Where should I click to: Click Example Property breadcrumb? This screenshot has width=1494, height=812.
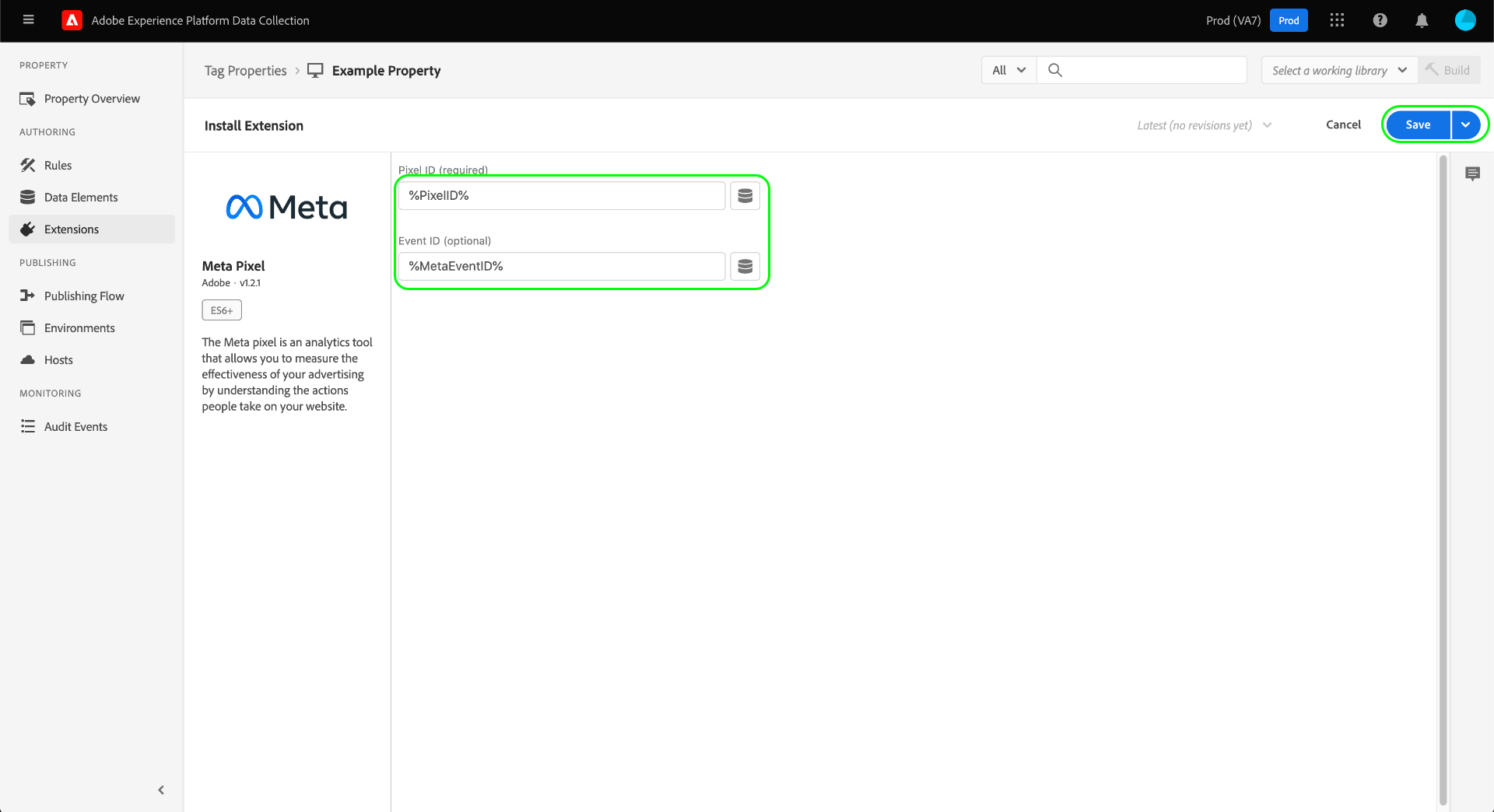tap(386, 71)
